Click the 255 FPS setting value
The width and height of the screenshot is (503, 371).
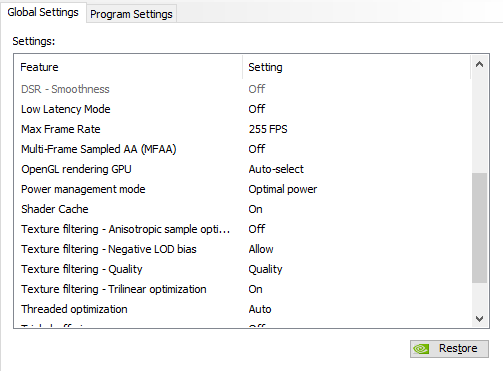[268, 129]
